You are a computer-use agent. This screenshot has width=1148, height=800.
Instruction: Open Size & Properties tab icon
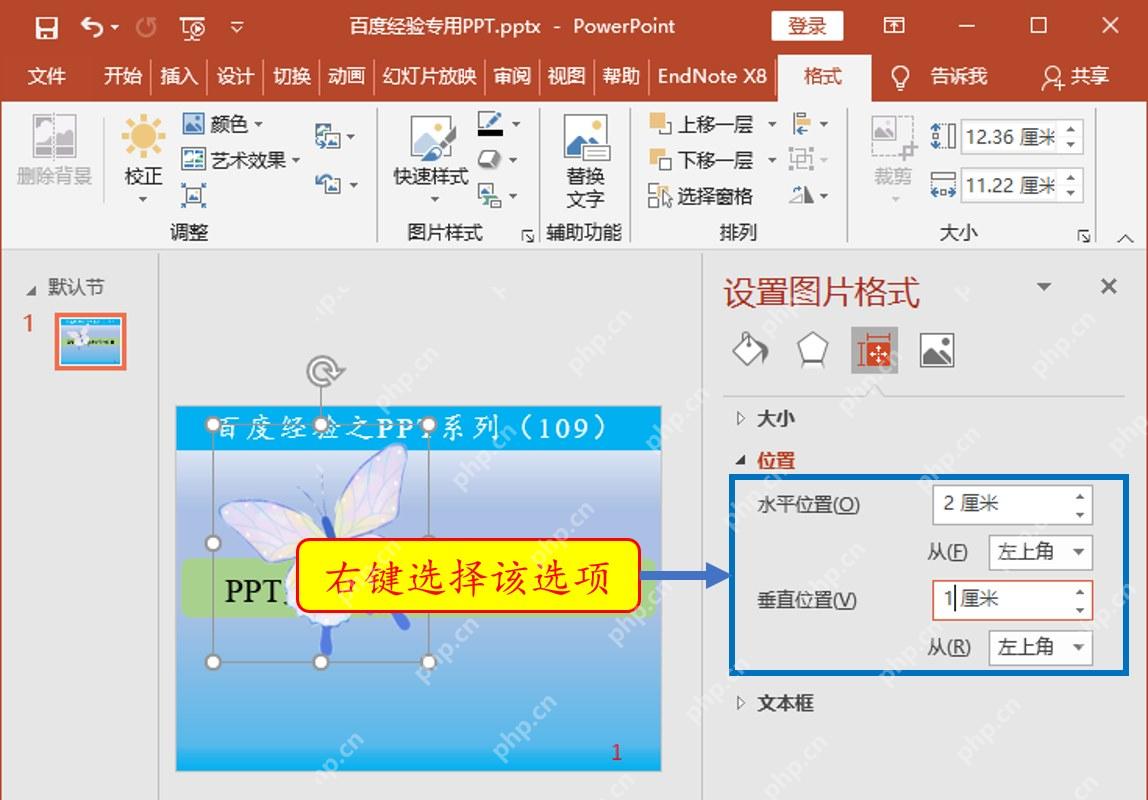click(874, 350)
